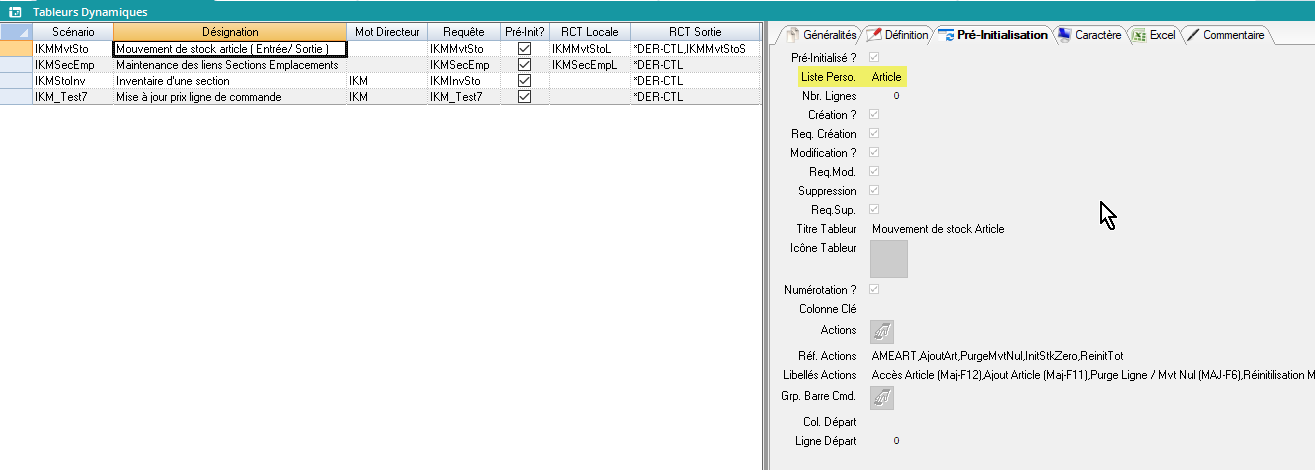Click the Grp. Barre Cmd. icon button
Image resolution: width=1315 pixels, height=470 pixels.
[882, 398]
